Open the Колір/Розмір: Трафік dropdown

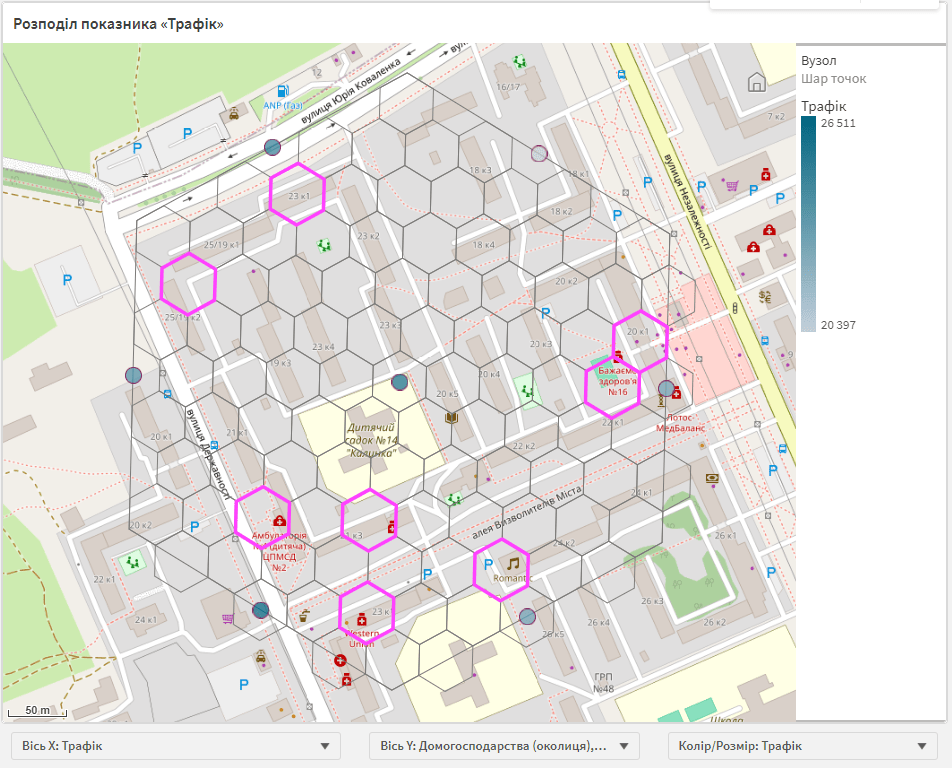tap(802, 746)
